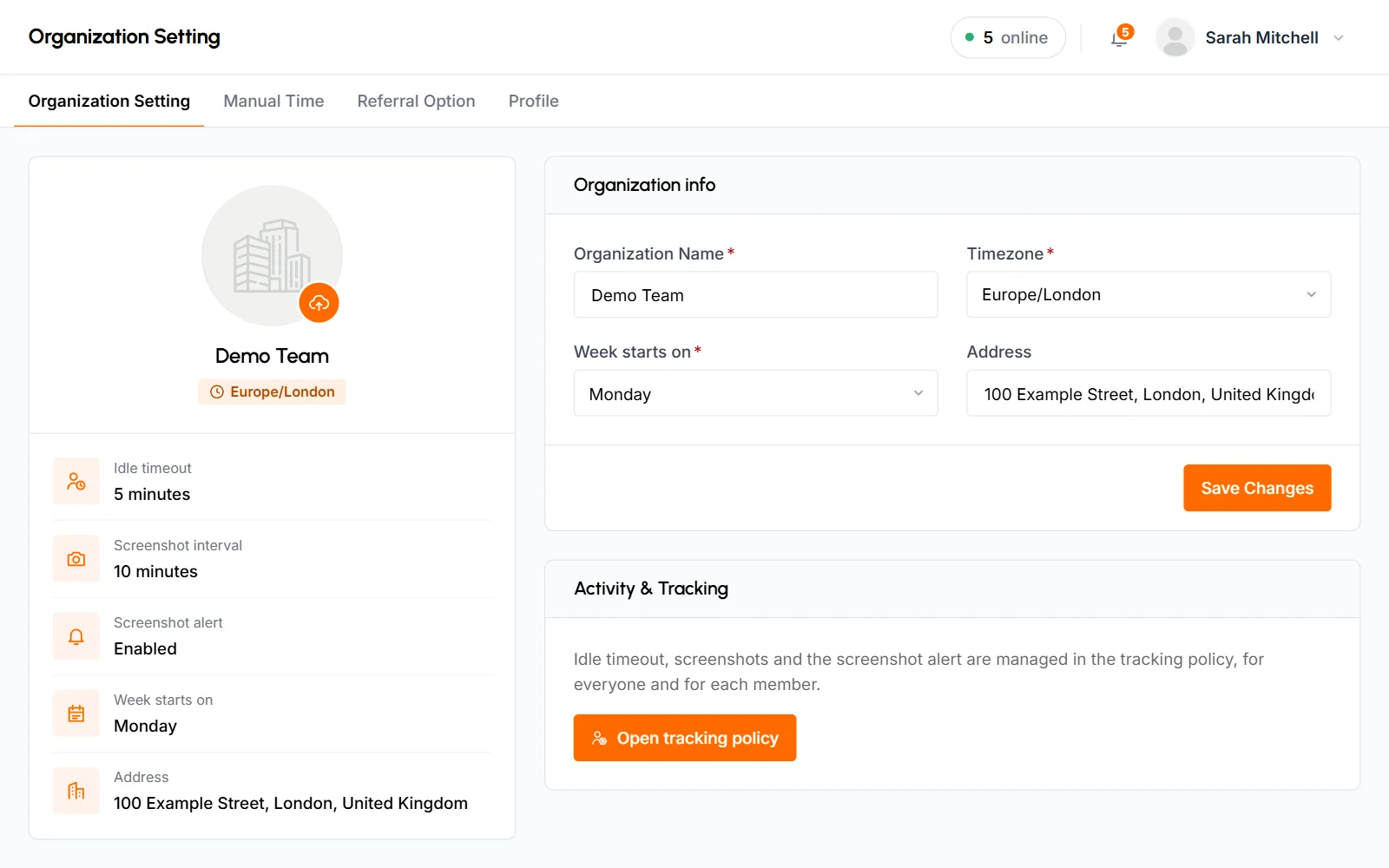The width and height of the screenshot is (1389, 868).
Task: Expand the Week starts on Monday dropdown
Action: click(755, 393)
